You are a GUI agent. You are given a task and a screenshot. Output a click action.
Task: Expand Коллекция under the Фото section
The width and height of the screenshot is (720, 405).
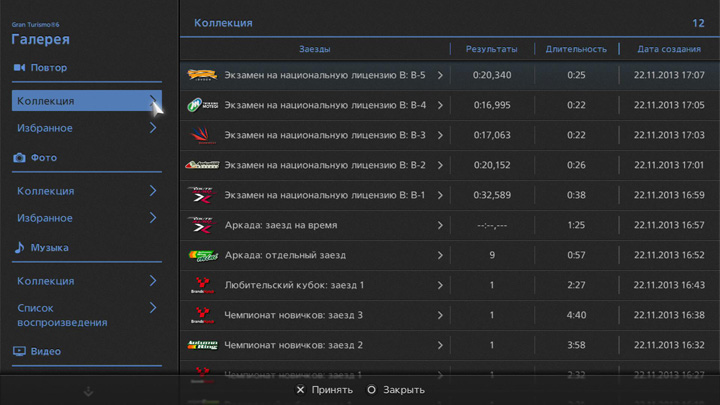[x=153, y=191]
